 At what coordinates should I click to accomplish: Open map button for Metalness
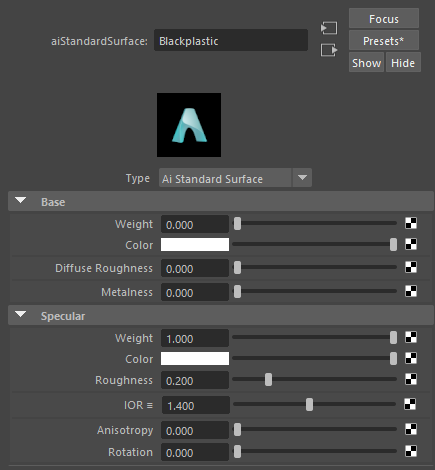[411, 291]
